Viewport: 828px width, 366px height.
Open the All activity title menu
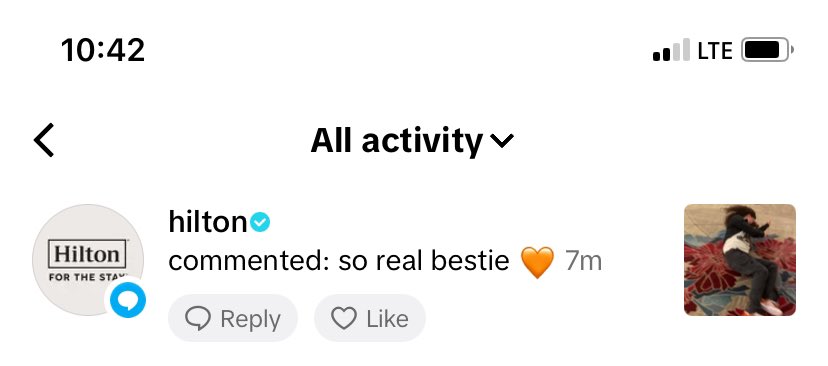[x=412, y=140]
